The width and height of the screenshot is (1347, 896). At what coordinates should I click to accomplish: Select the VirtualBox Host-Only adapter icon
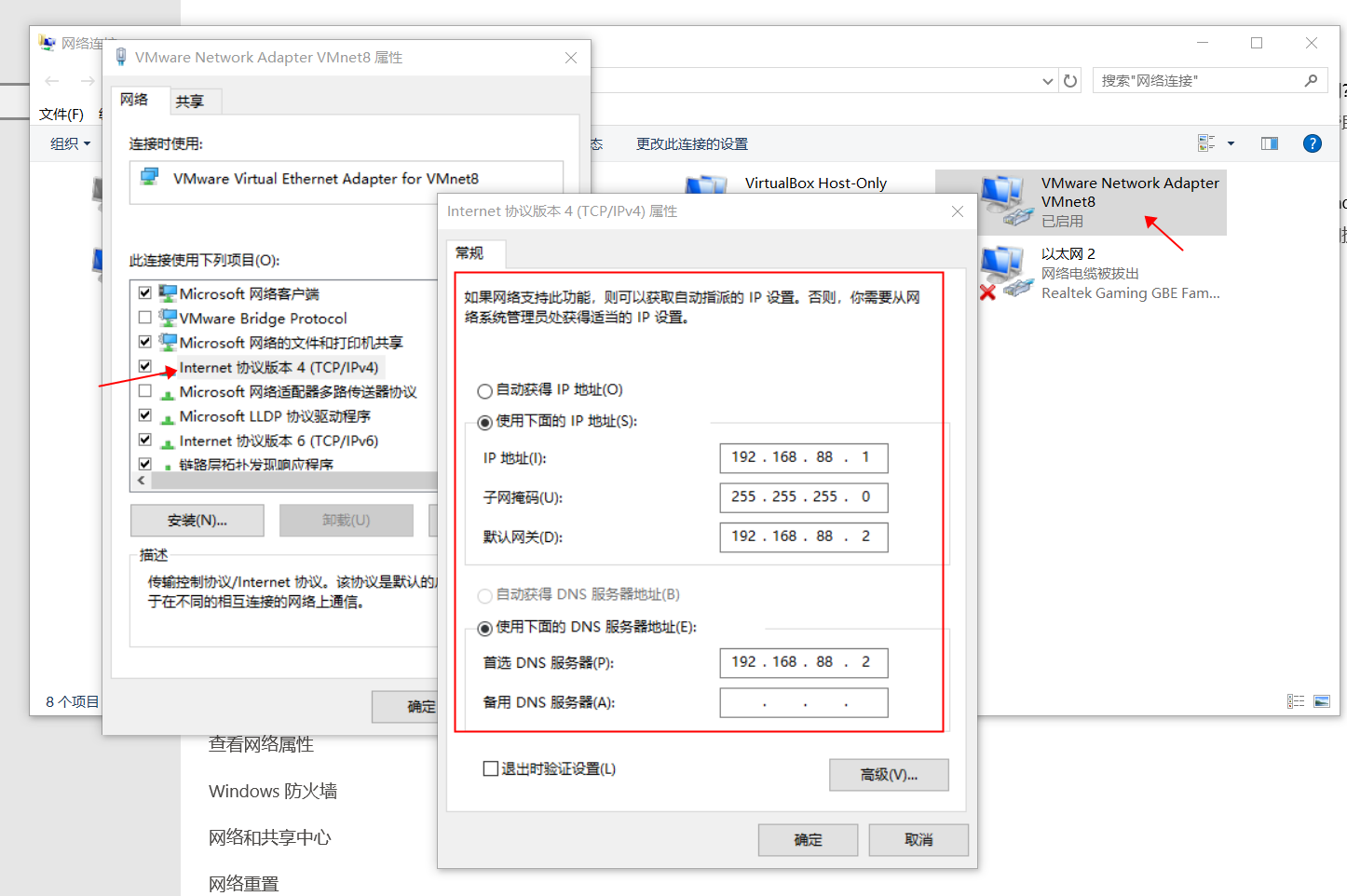pos(706,184)
